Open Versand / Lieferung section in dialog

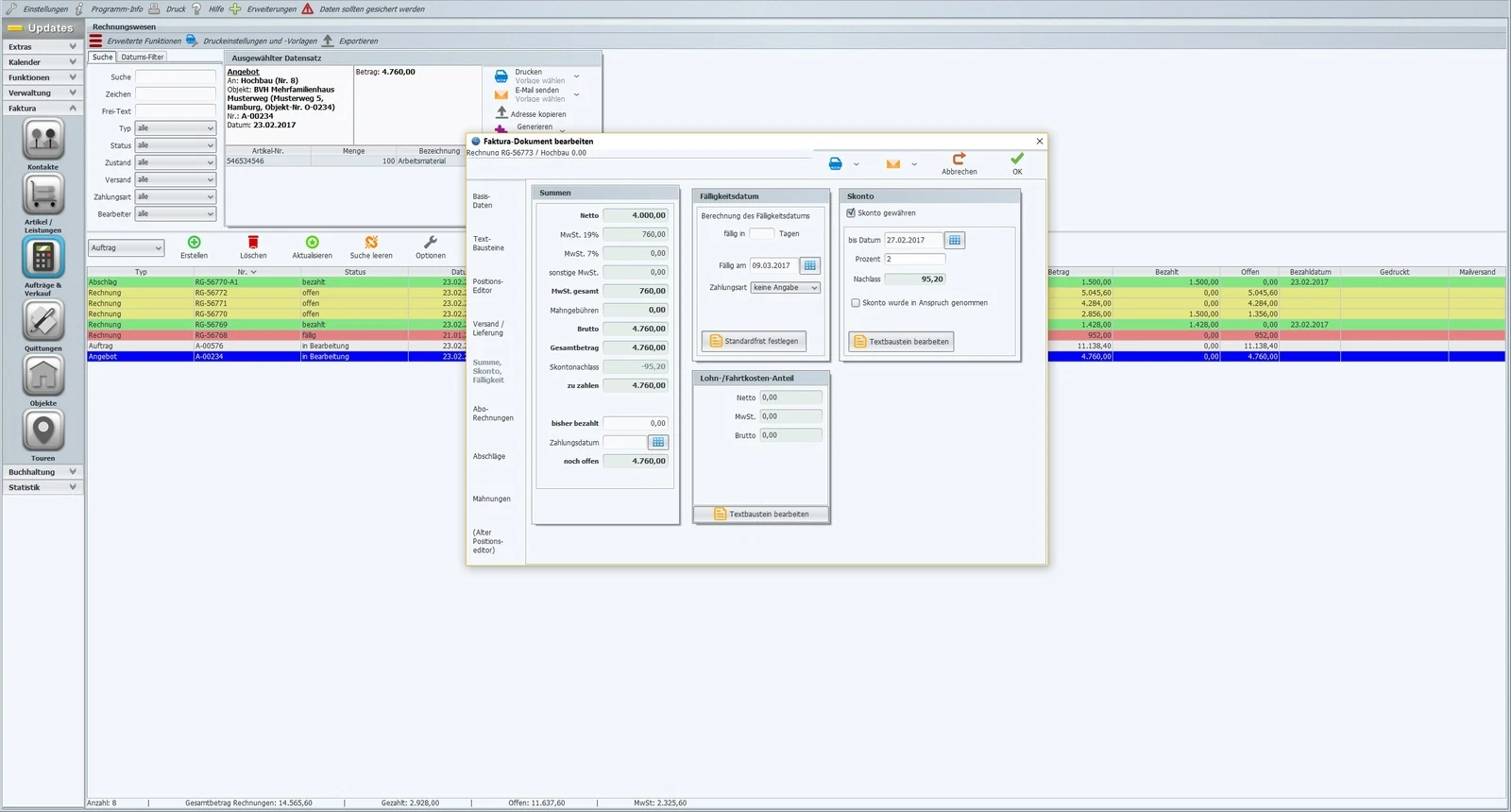488,329
